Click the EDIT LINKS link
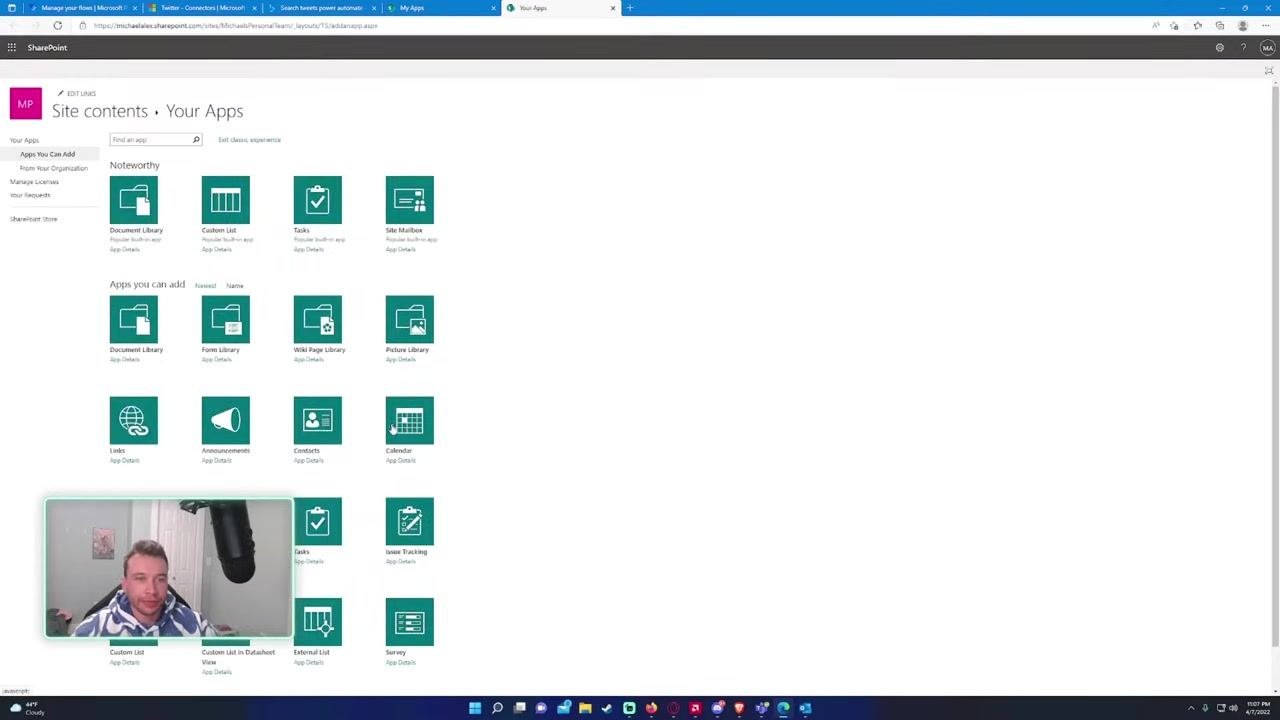The height and width of the screenshot is (720, 1280). click(77, 94)
